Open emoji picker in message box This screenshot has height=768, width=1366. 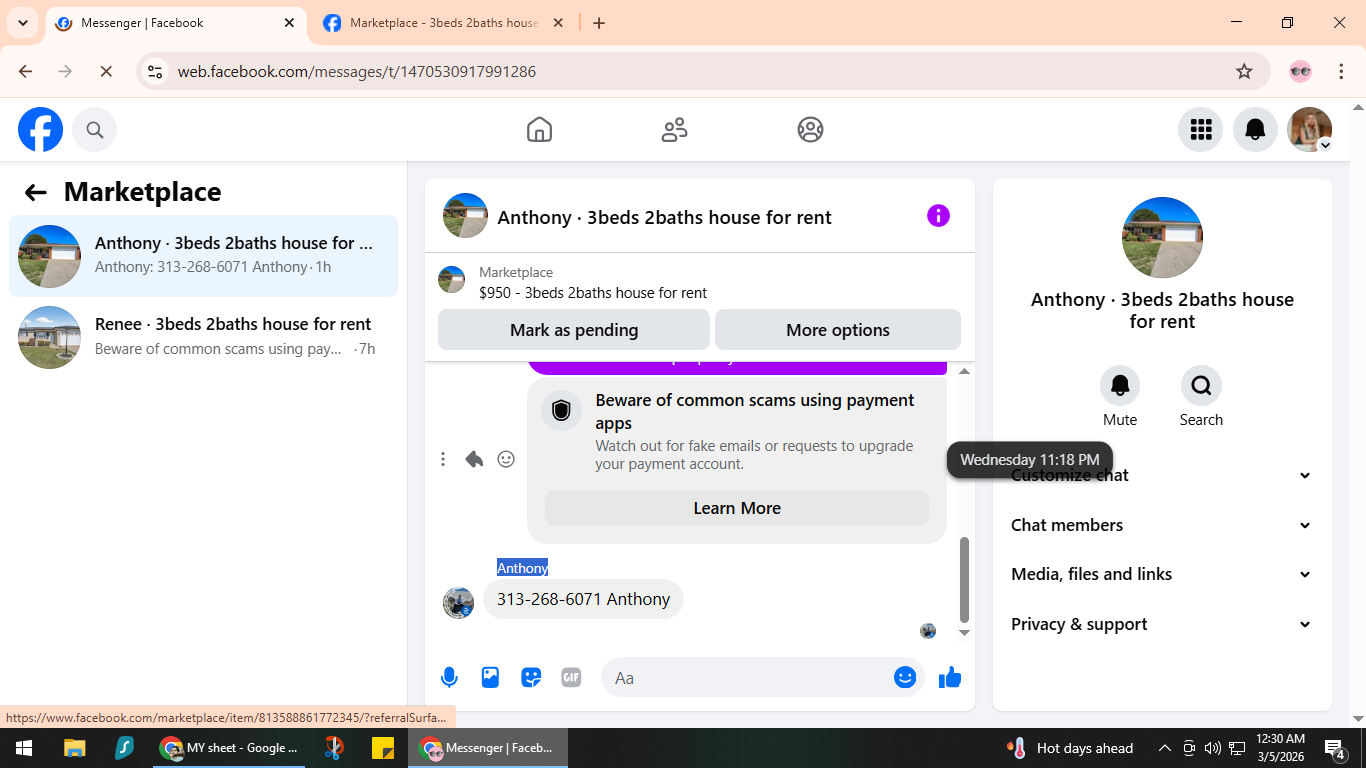pos(905,678)
